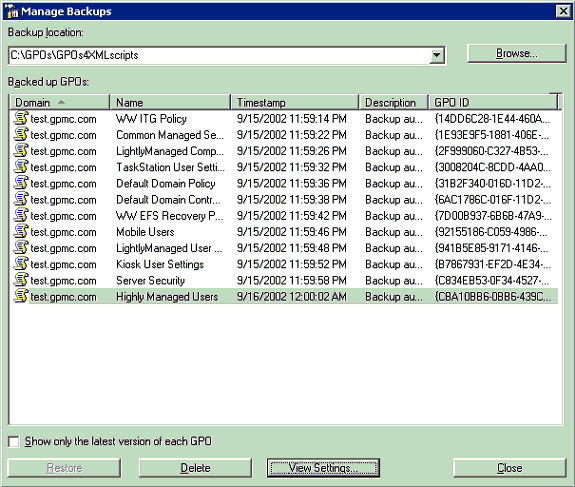Select Server Security name
This screenshot has width=575, height=487.
click(x=150, y=280)
